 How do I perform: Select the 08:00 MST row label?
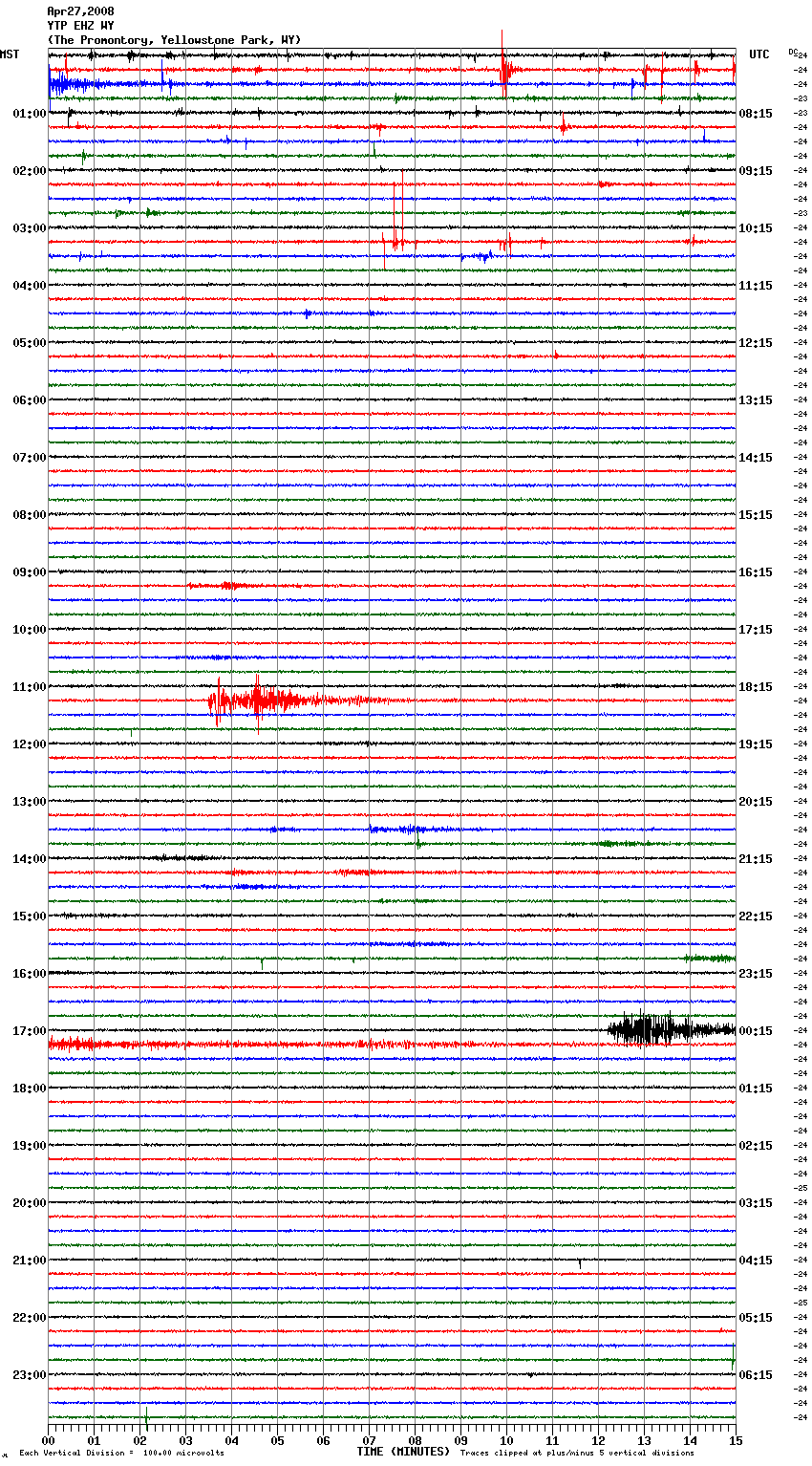pyautogui.click(x=30, y=515)
